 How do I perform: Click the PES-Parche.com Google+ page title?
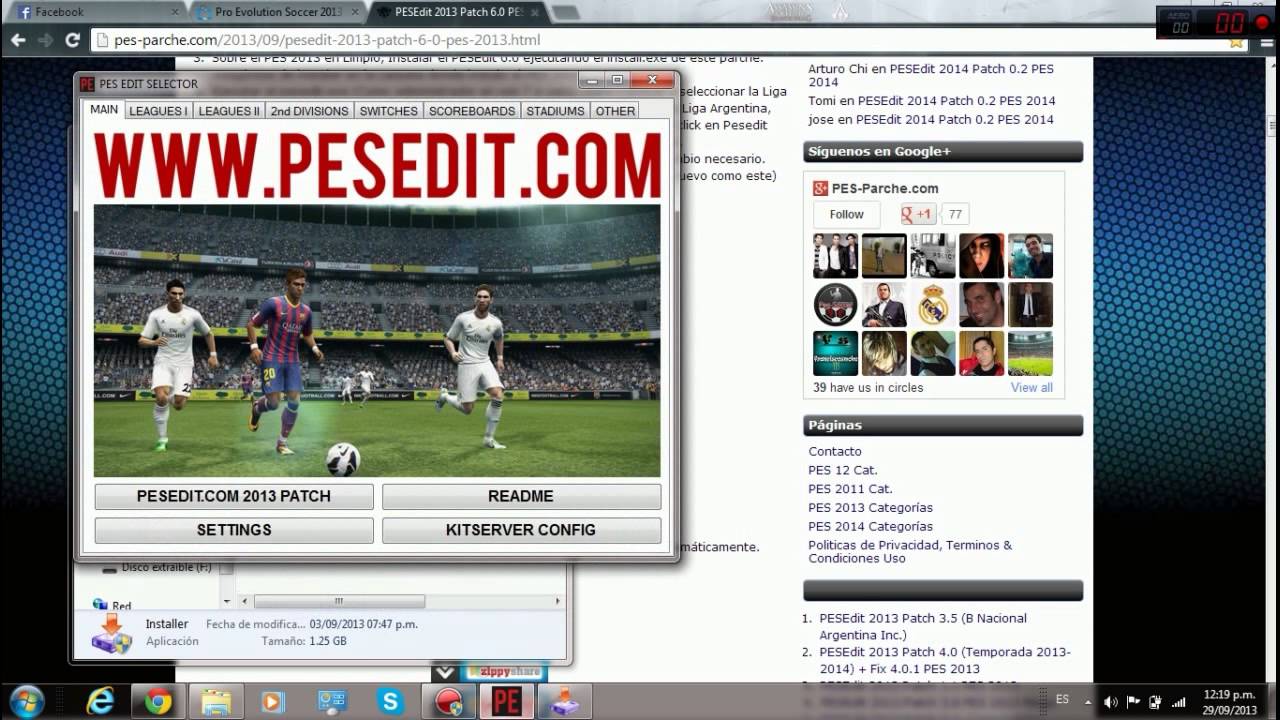[x=885, y=188]
